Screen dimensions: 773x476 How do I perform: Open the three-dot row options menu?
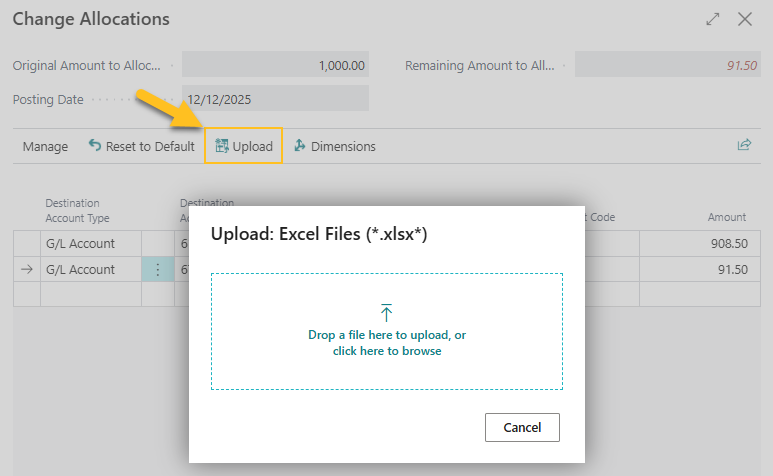coord(157,270)
